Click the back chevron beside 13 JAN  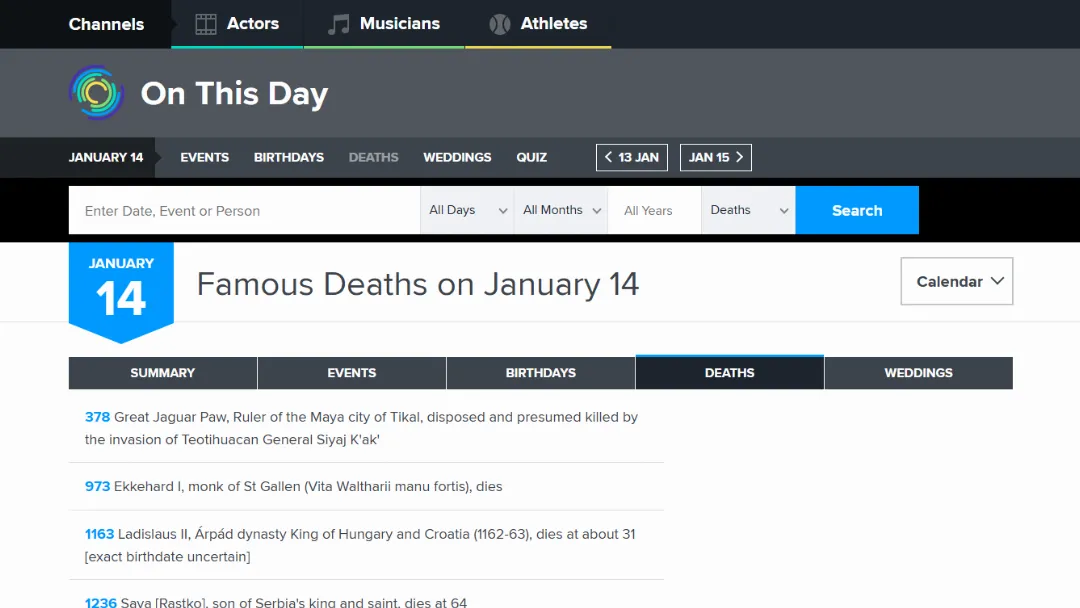[x=609, y=157]
